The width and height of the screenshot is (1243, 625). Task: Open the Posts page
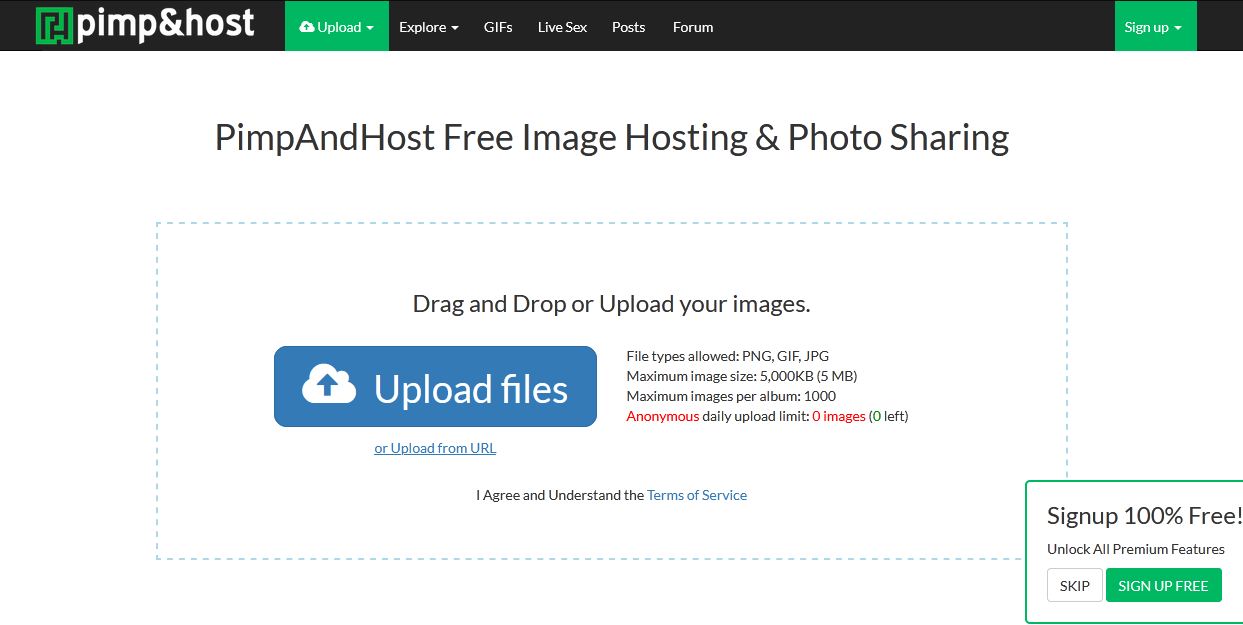(629, 27)
